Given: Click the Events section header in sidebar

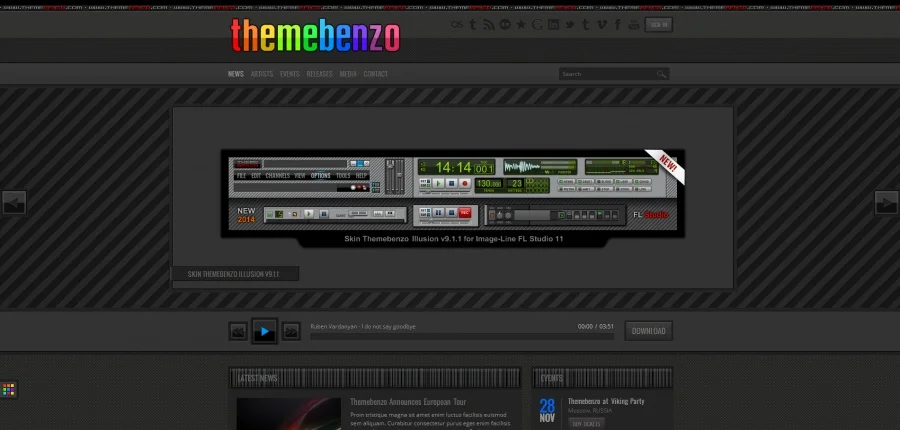Looking at the screenshot, I should click(x=602, y=378).
